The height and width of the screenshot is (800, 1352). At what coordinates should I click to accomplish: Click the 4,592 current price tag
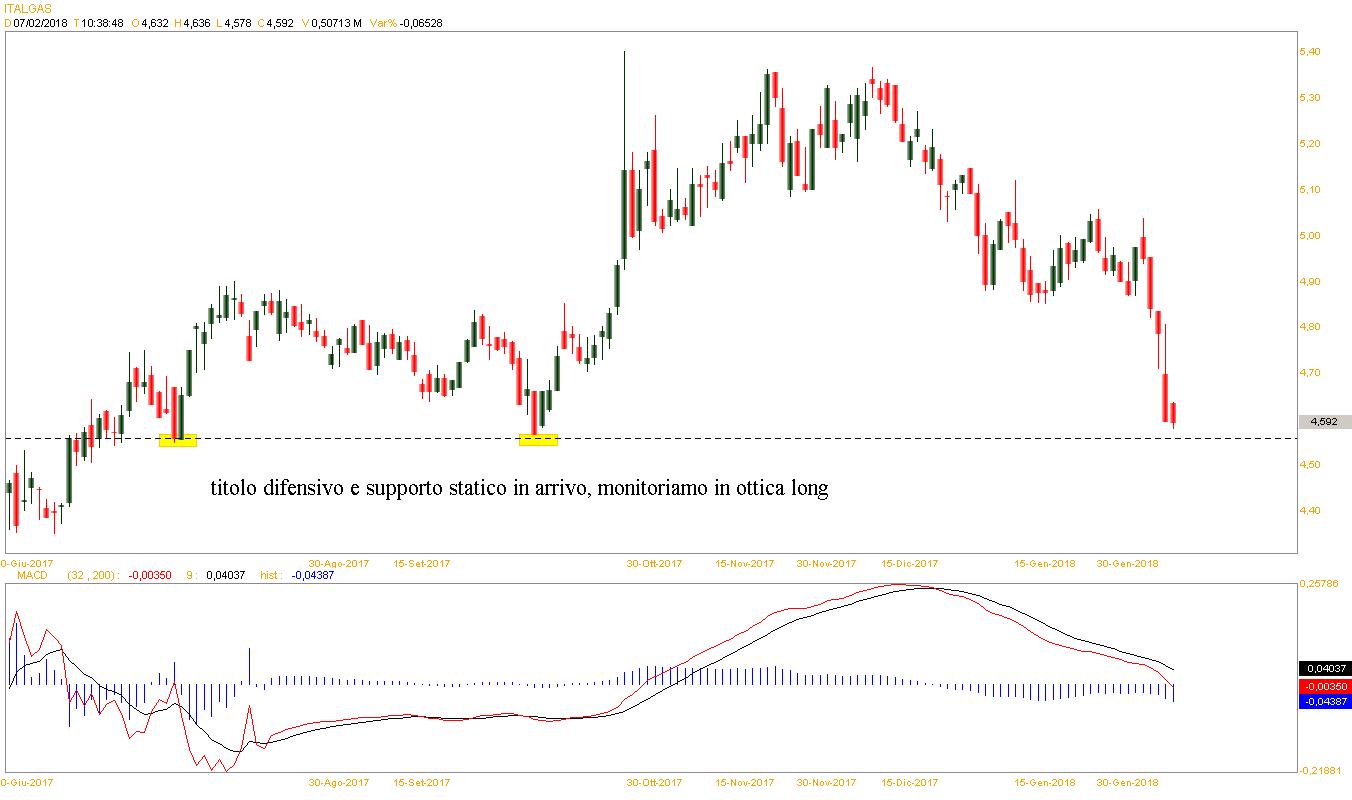tap(1323, 422)
